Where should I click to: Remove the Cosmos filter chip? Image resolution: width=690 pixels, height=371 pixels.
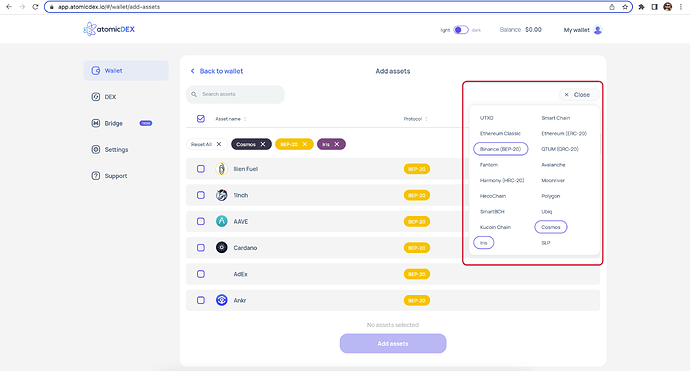click(263, 144)
